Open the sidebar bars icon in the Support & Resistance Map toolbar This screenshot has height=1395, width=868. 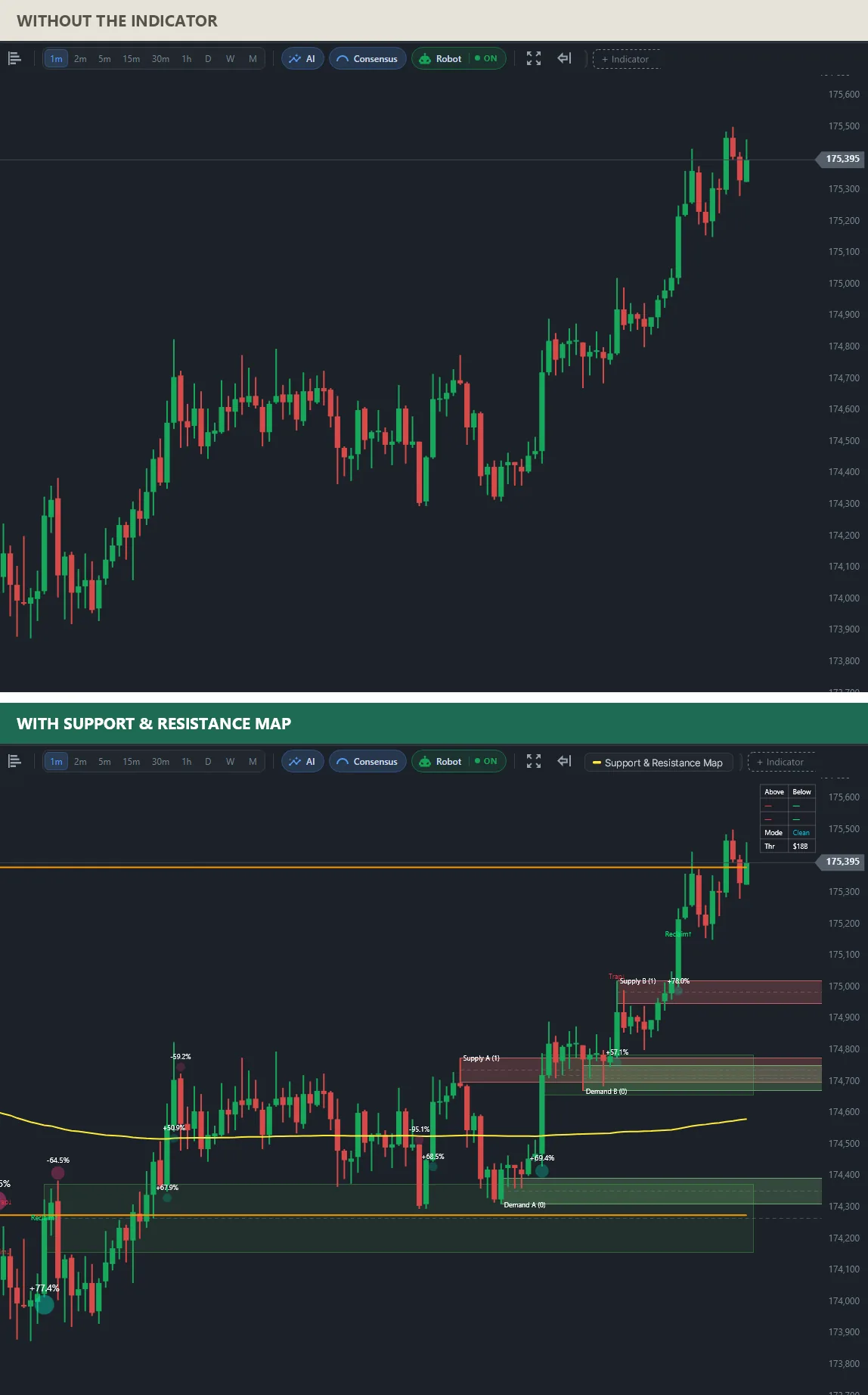coord(14,761)
